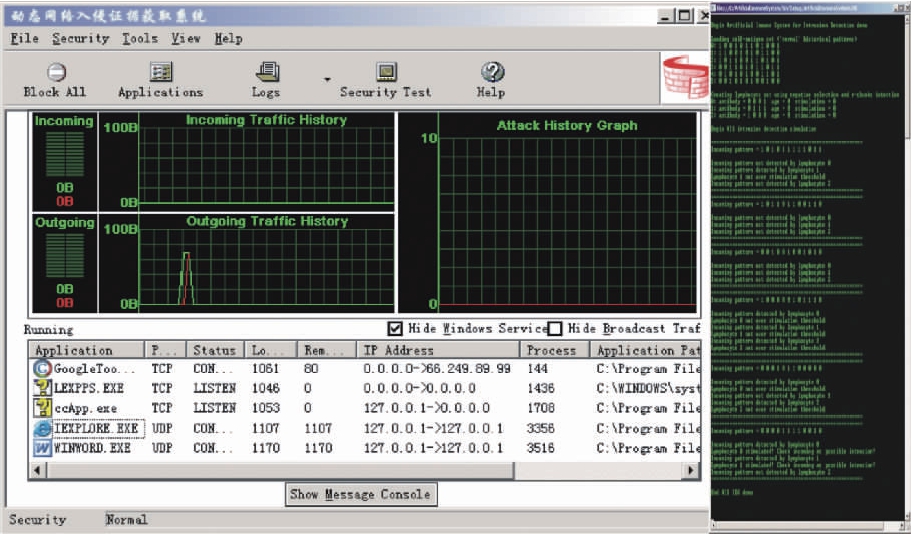
Task: Click the GoogleToo... application row icon
Action: click(42, 368)
